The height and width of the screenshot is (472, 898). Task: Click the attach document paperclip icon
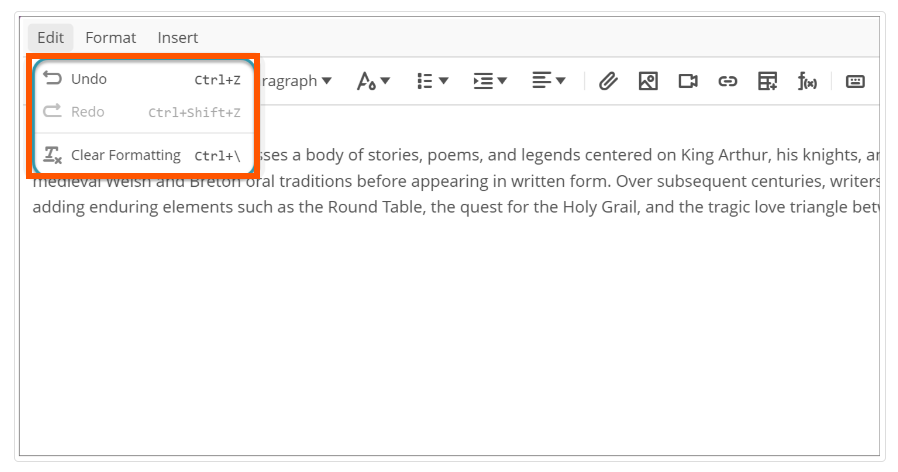[608, 81]
